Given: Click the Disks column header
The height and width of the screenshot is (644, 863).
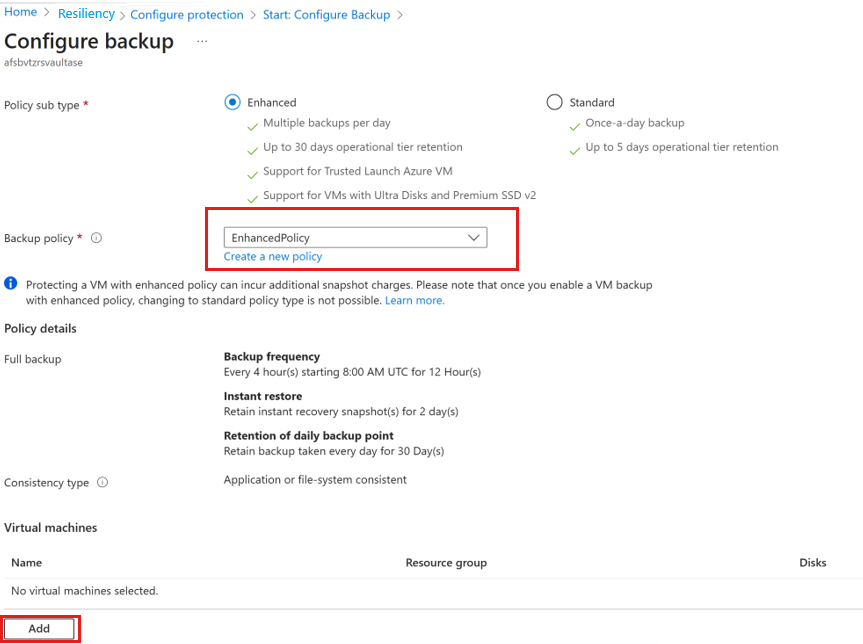Looking at the screenshot, I should pos(813,563).
